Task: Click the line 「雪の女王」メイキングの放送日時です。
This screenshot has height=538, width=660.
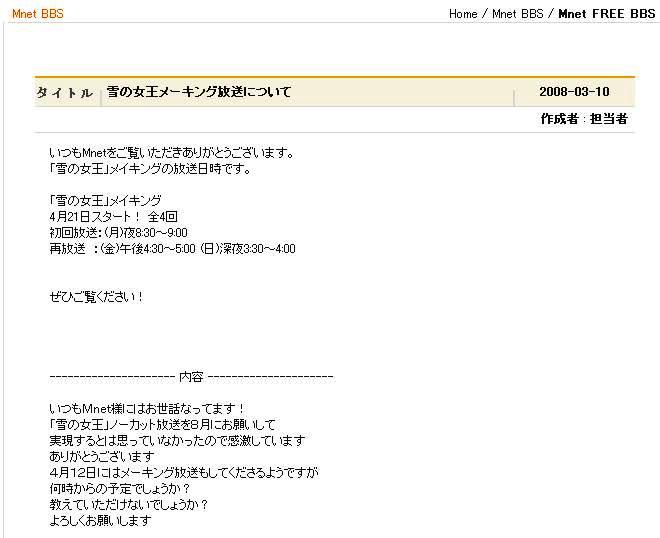Action: [151, 169]
